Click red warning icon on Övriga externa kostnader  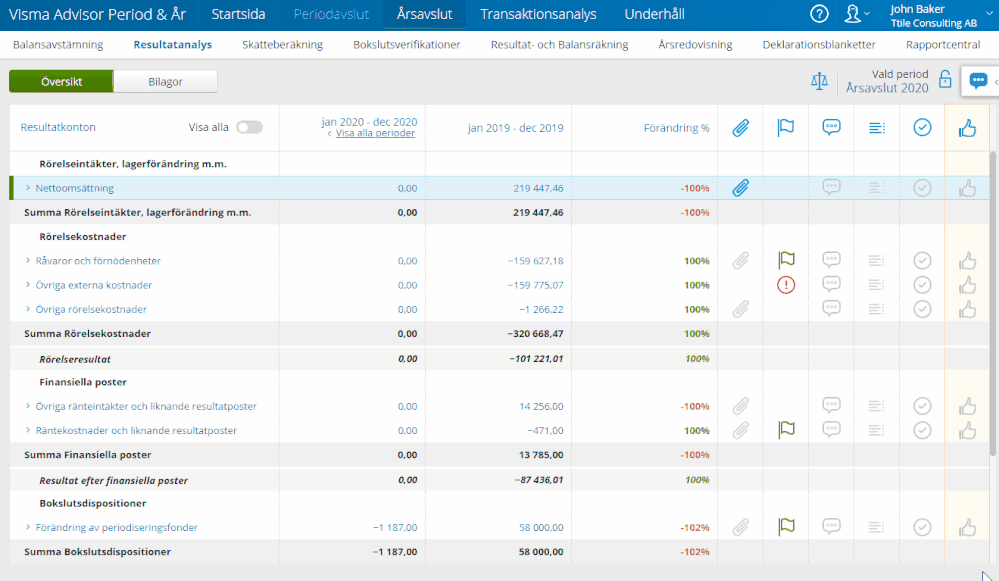pos(786,285)
